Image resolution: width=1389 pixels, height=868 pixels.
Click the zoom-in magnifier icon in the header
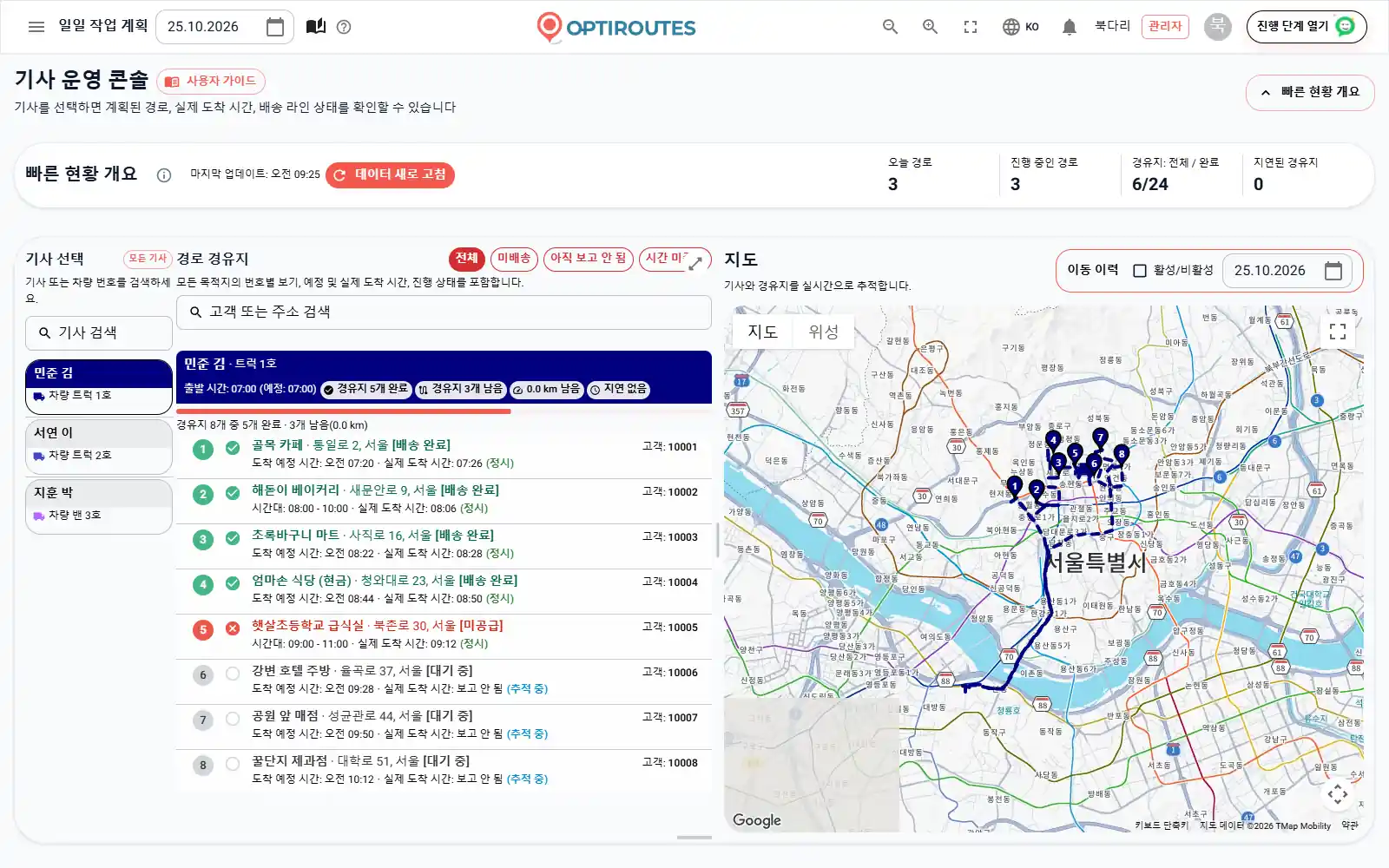[x=930, y=27]
